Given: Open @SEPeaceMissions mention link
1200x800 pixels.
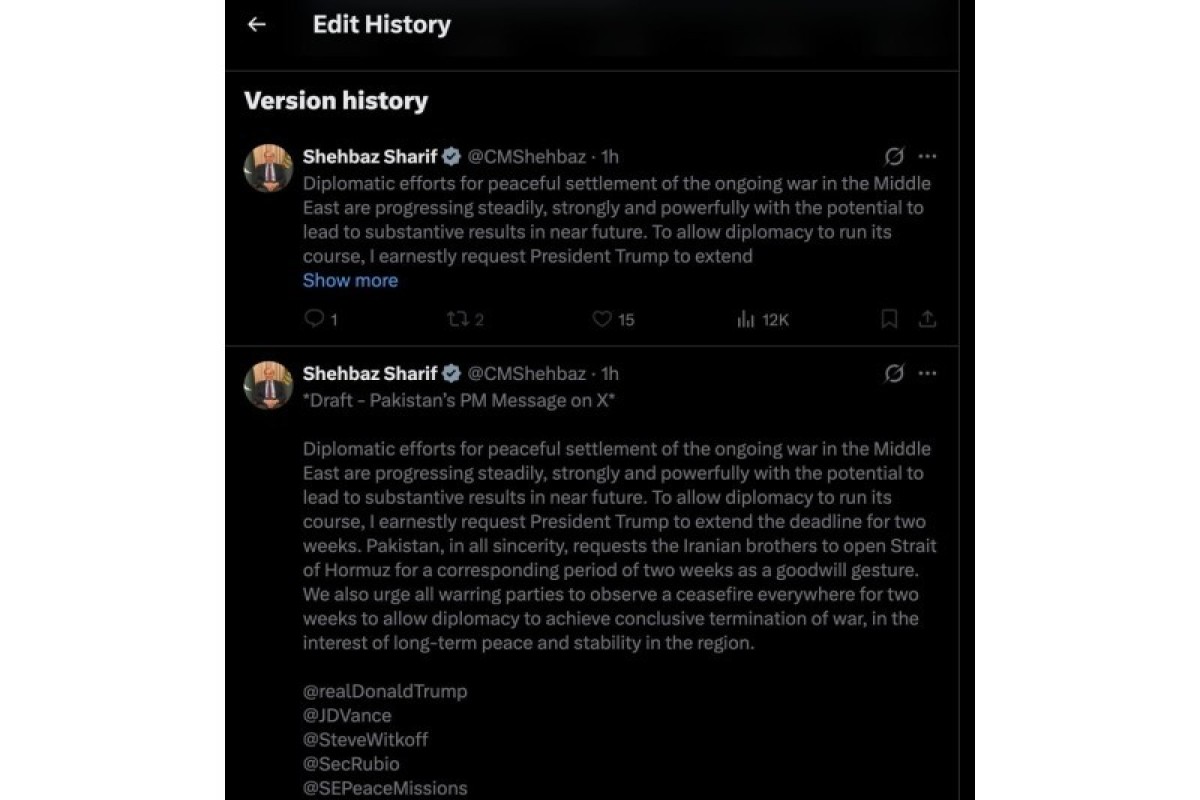Looking at the screenshot, I should click(385, 788).
